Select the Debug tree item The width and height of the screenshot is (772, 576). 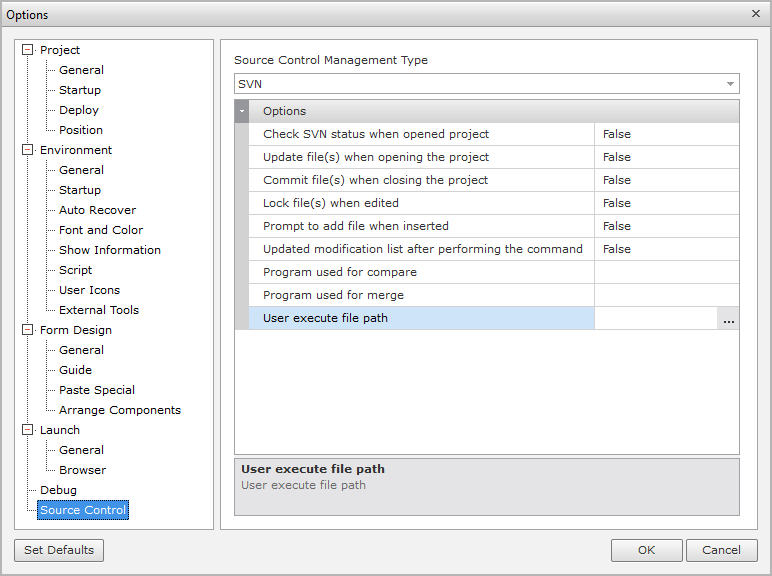(x=58, y=490)
